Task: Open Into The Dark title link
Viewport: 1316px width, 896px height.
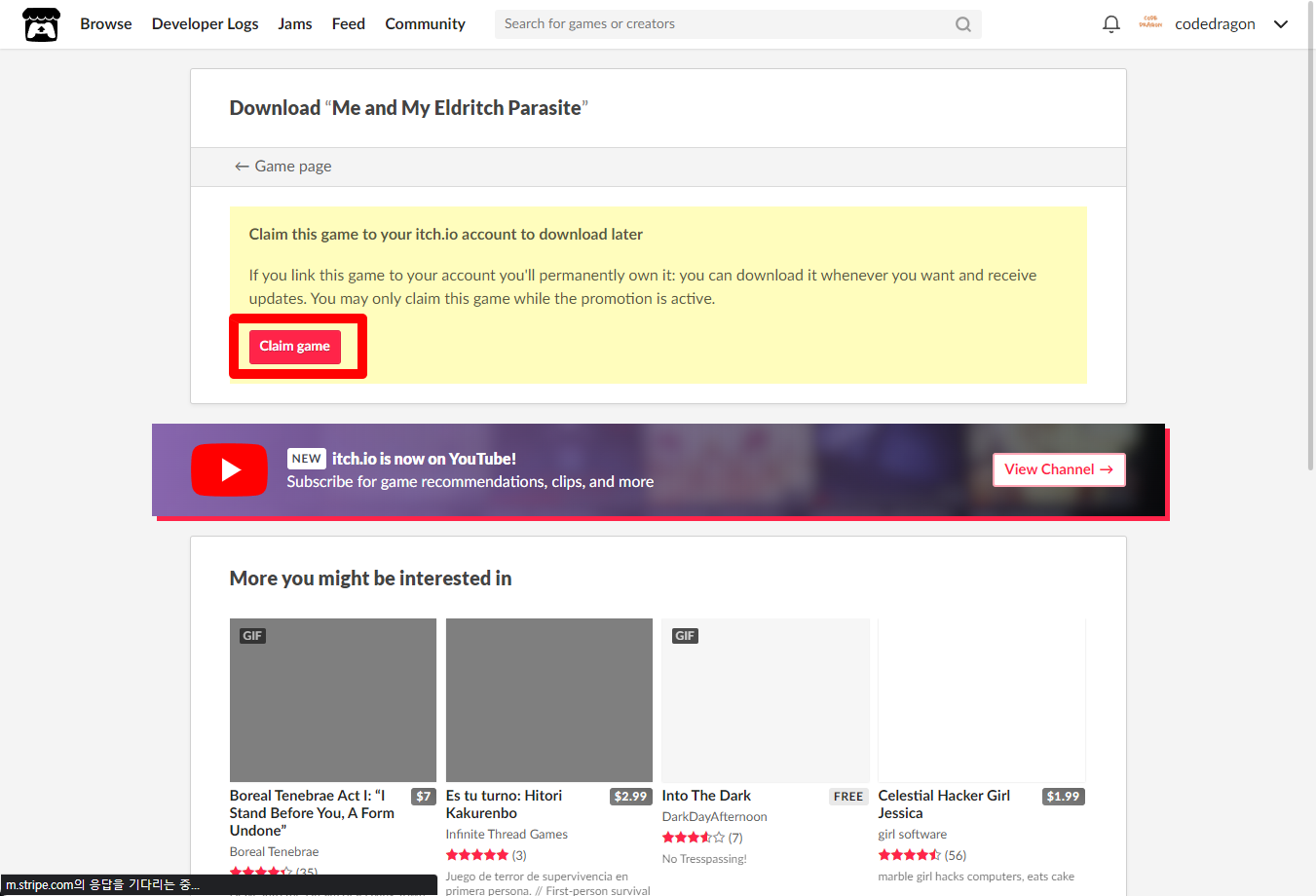Action: (x=706, y=796)
